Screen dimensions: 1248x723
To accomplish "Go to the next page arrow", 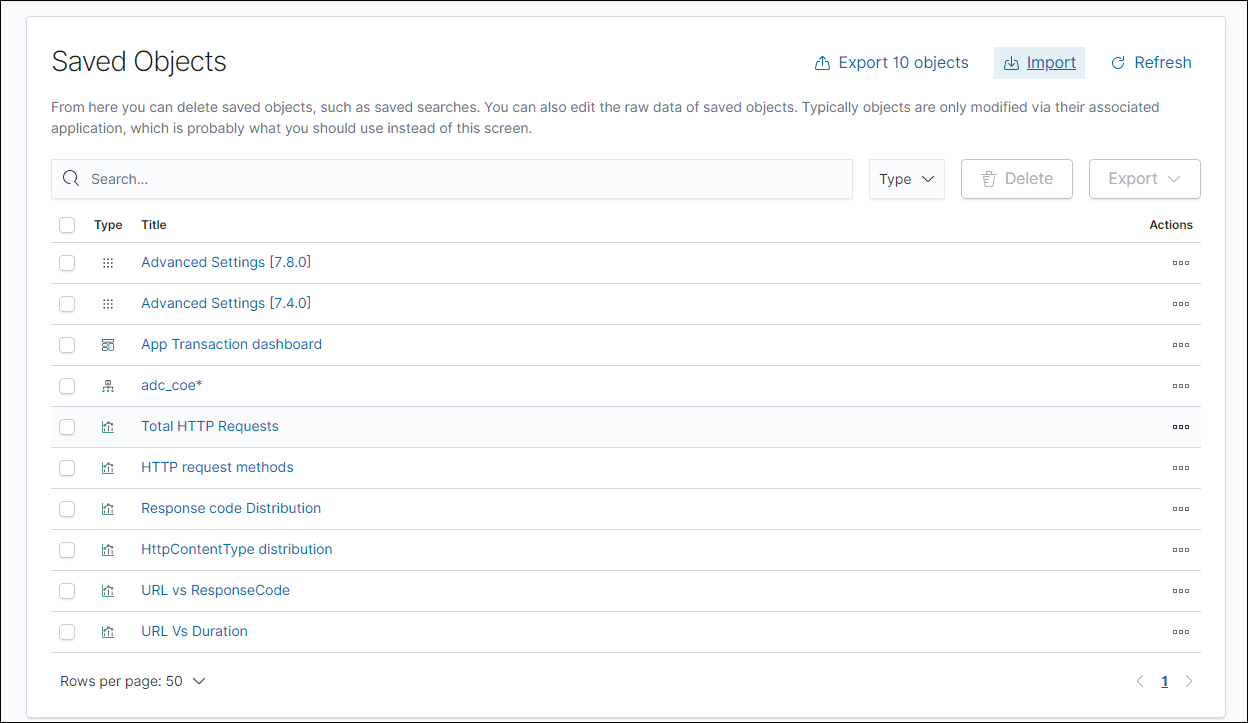I will (x=1189, y=682).
